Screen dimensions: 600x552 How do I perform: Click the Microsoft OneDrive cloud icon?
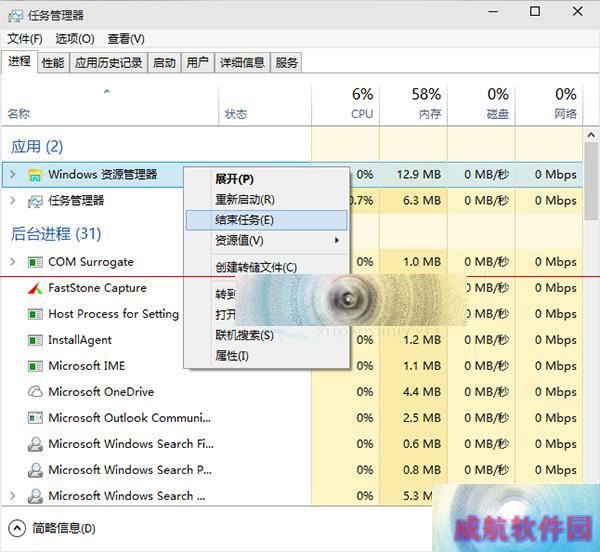click(35, 392)
